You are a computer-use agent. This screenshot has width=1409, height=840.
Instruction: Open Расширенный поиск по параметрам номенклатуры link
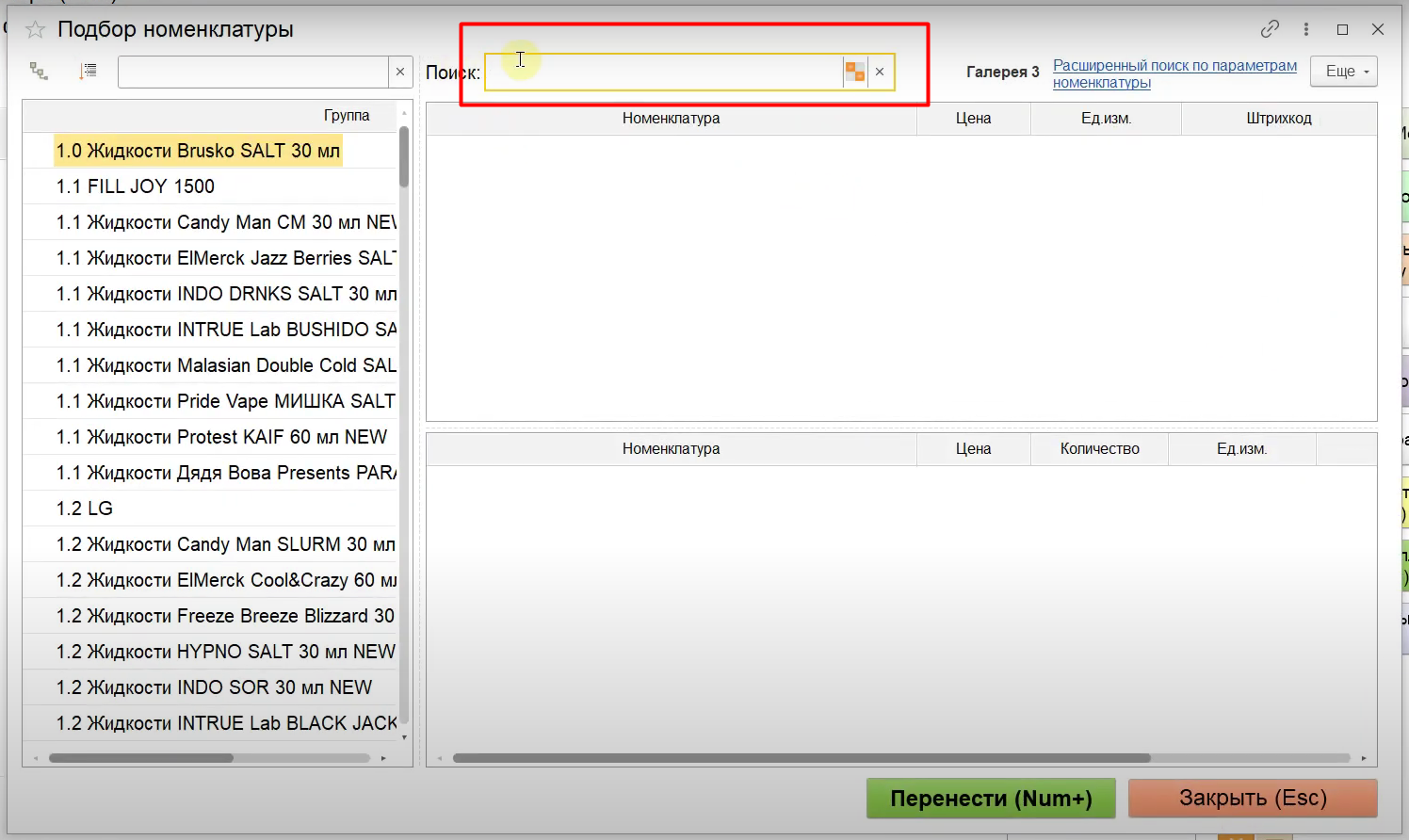pyautogui.click(x=1174, y=73)
